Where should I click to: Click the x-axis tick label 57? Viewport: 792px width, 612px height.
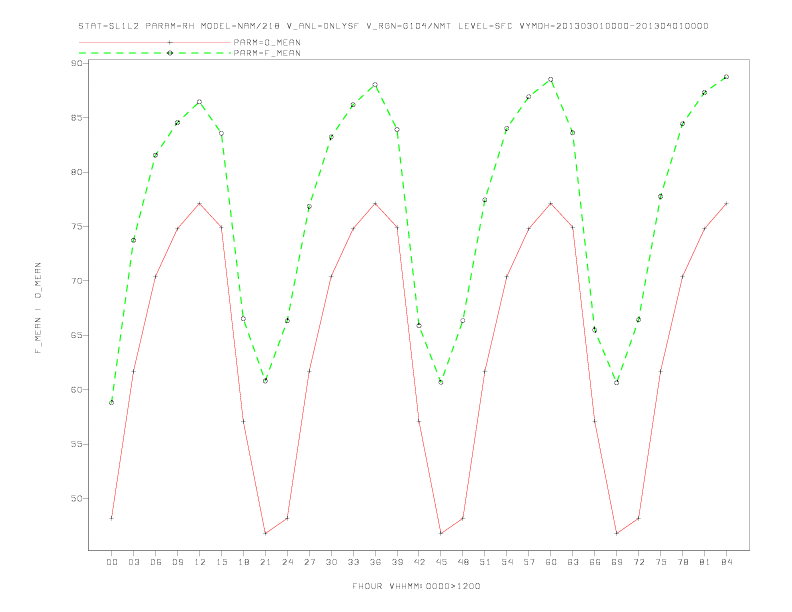coord(529,562)
